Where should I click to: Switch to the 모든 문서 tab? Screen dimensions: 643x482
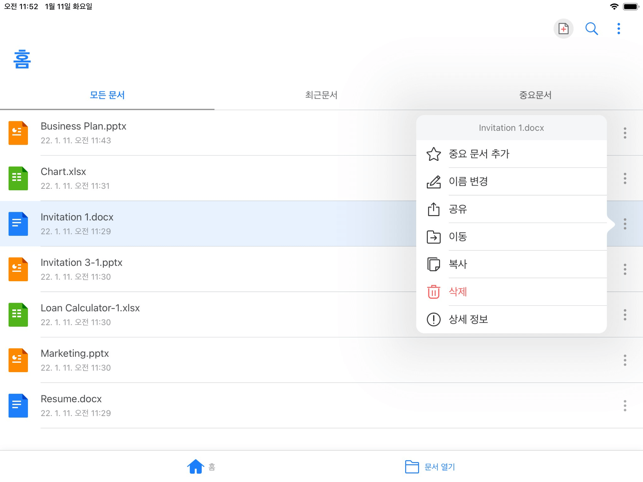coord(107,95)
